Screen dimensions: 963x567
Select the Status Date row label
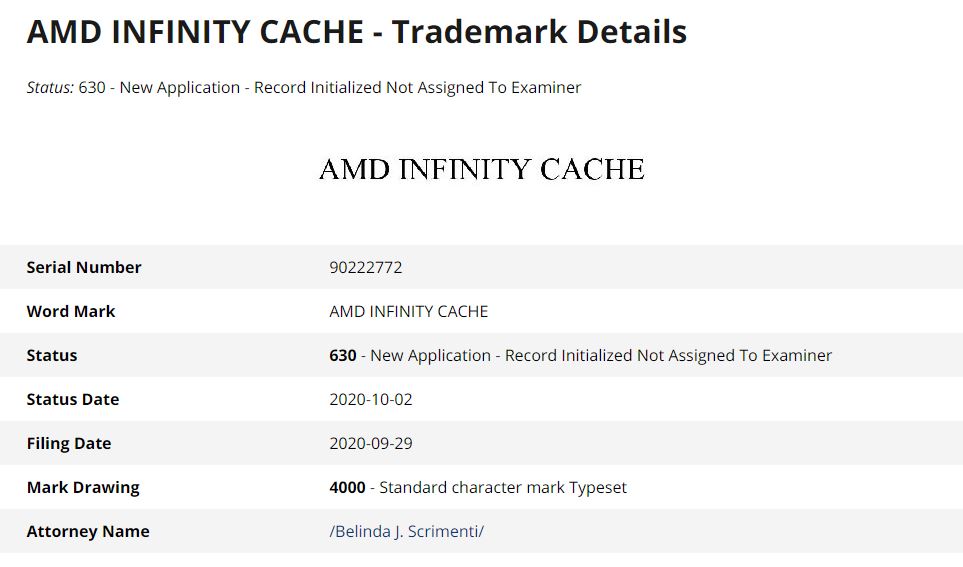pyautogui.click(x=73, y=399)
